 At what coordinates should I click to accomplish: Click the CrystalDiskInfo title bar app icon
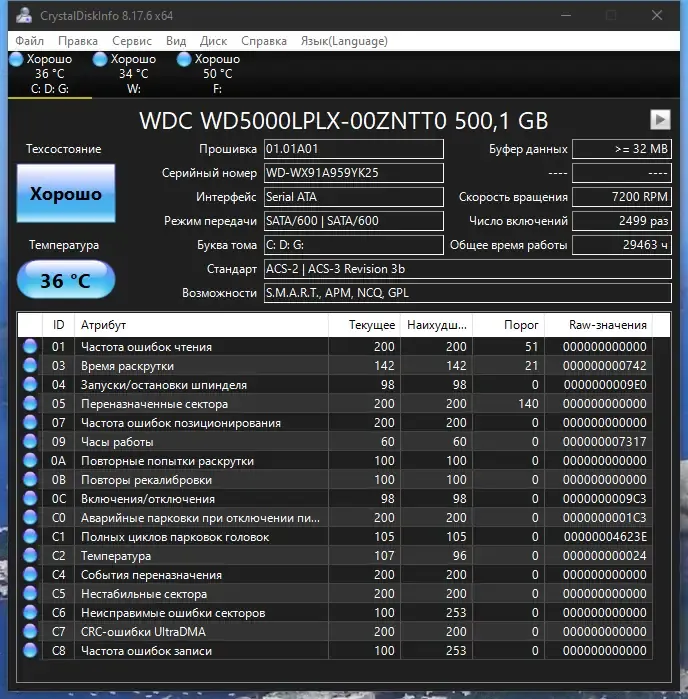click(24, 15)
